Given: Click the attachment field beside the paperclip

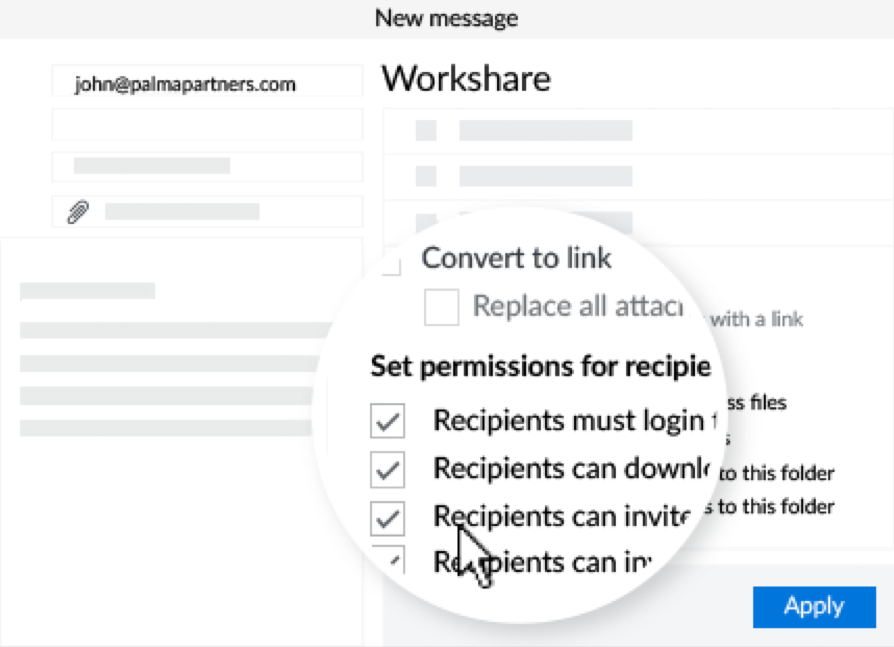Looking at the screenshot, I should (208, 211).
